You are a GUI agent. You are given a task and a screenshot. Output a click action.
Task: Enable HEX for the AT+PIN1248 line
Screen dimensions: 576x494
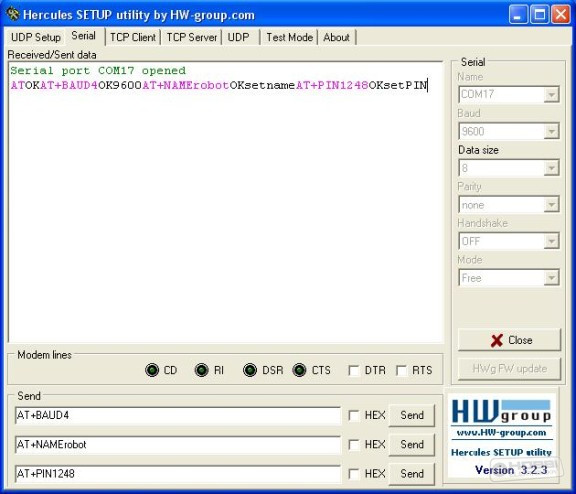[x=354, y=474]
